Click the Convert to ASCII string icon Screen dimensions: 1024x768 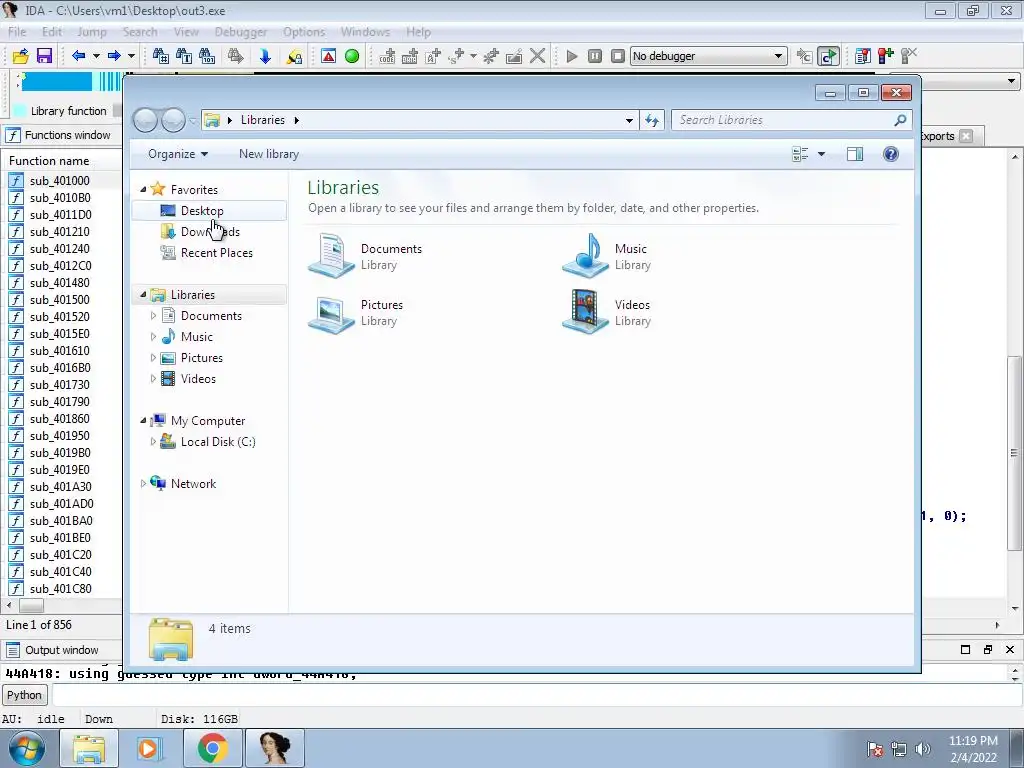(433, 56)
